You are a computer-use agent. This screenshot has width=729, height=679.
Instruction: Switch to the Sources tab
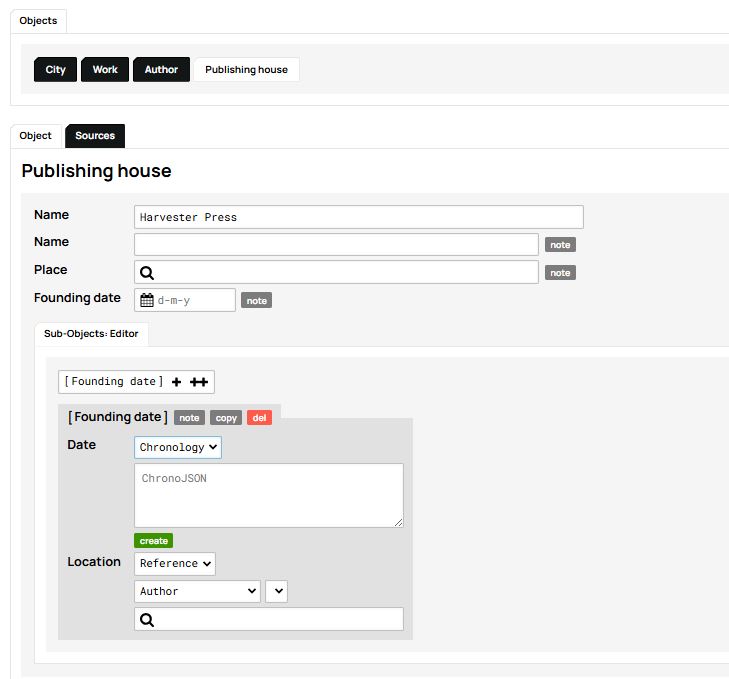coord(95,136)
